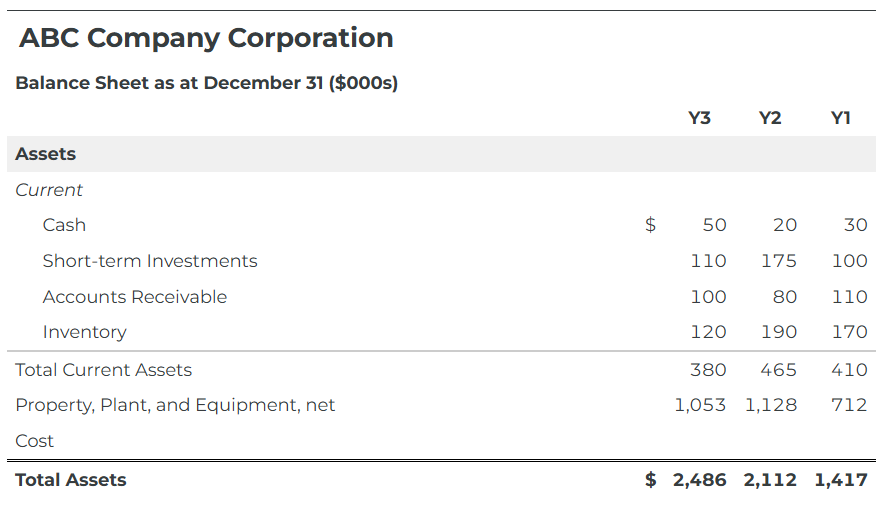Click the italic Current subheading
Viewport: 888px width, 507px height.
pos(49,190)
